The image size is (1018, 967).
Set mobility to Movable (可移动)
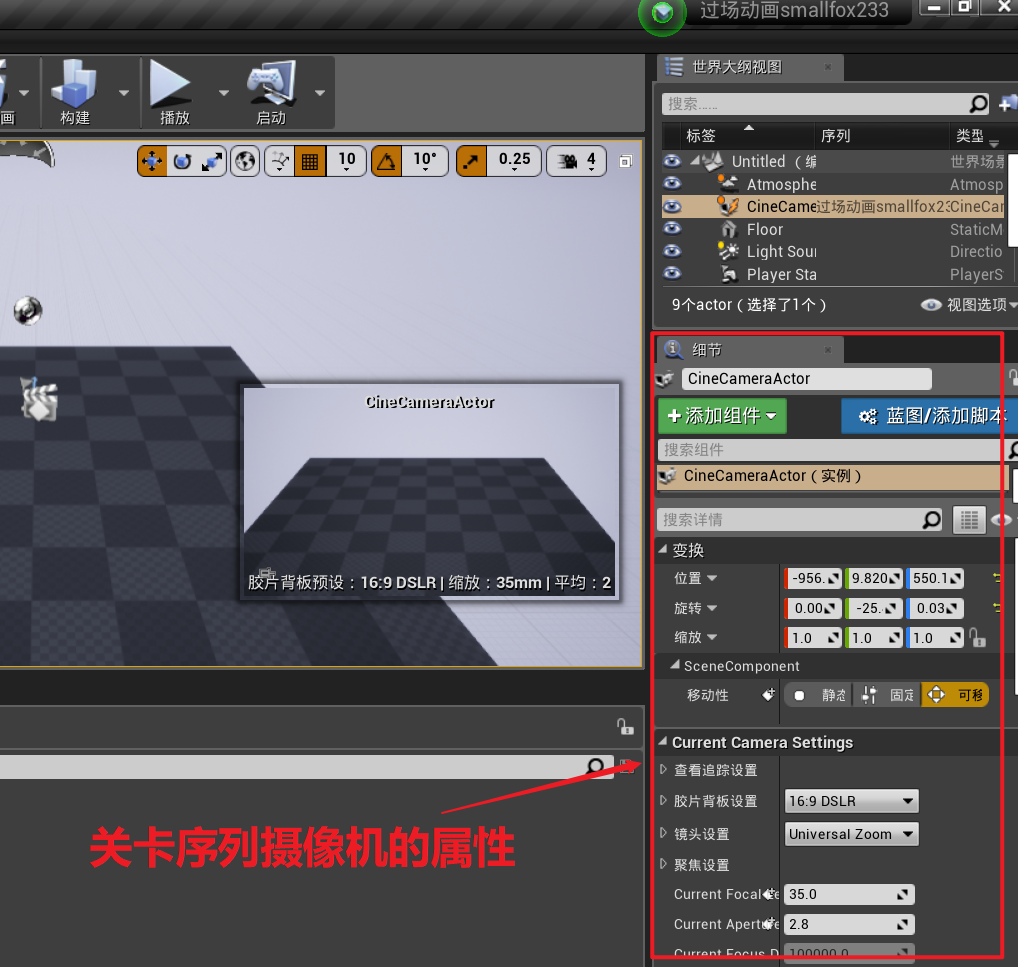954,696
